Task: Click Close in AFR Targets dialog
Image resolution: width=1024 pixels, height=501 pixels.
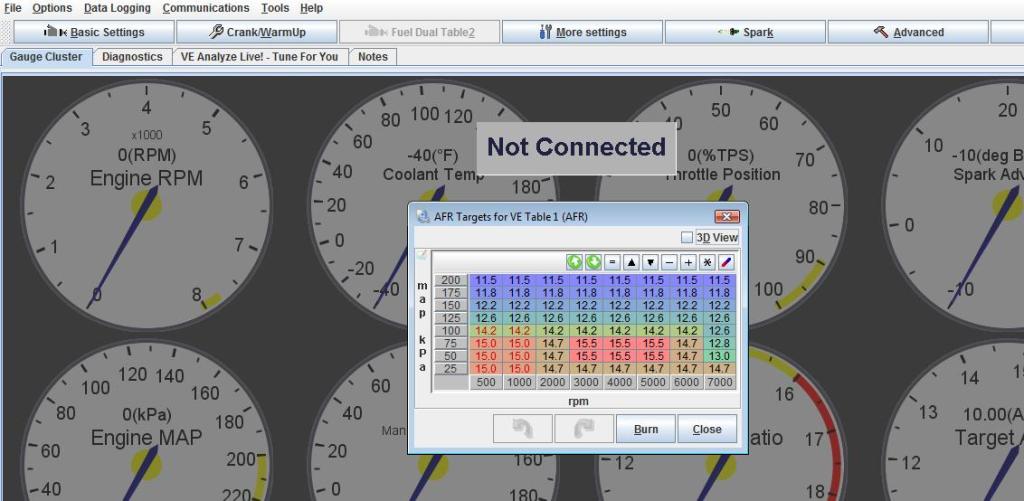Action: pos(706,429)
